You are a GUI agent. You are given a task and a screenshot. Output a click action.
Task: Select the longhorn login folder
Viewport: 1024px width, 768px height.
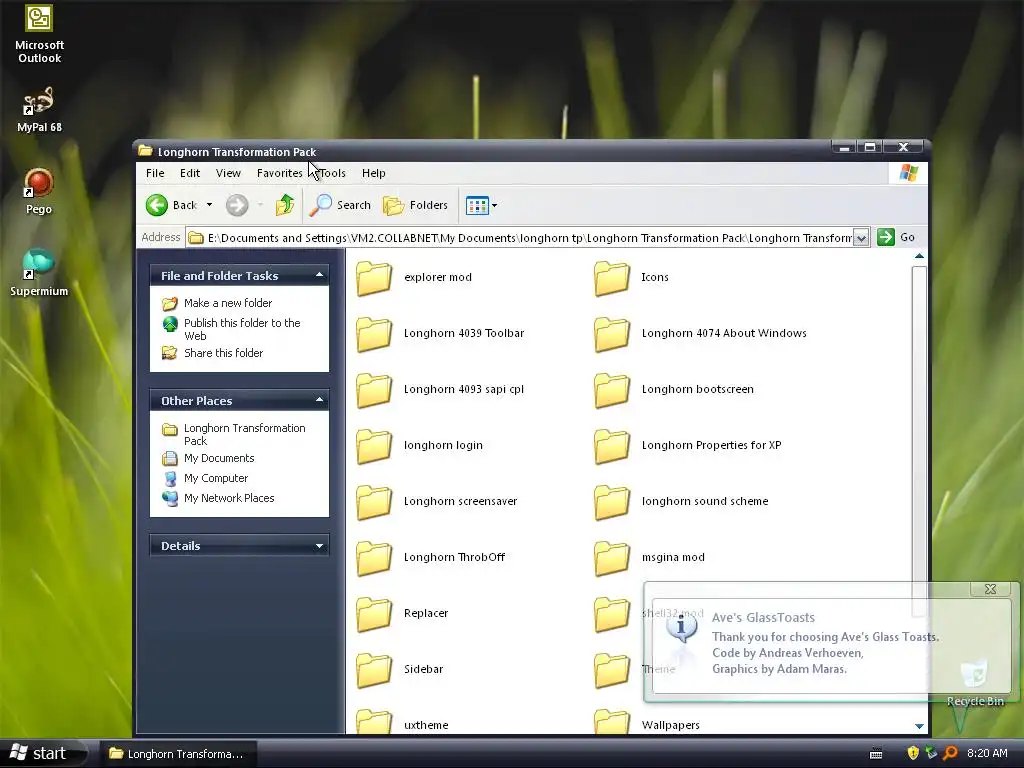point(419,446)
